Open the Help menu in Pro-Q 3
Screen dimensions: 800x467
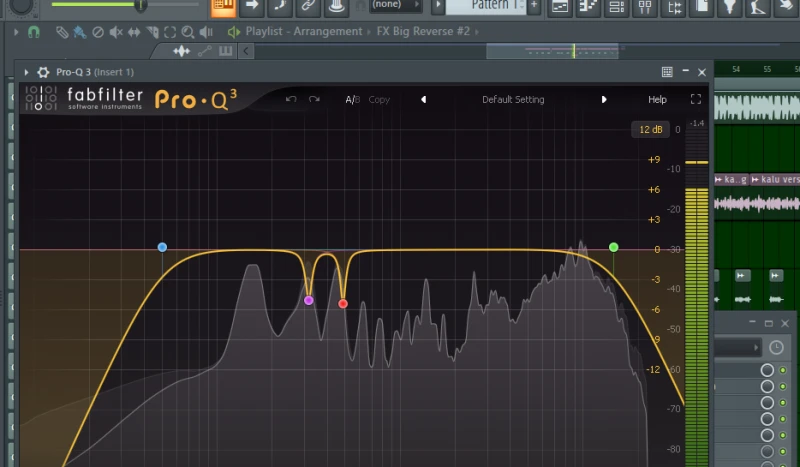pyautogui.click(x=657, y=100)
